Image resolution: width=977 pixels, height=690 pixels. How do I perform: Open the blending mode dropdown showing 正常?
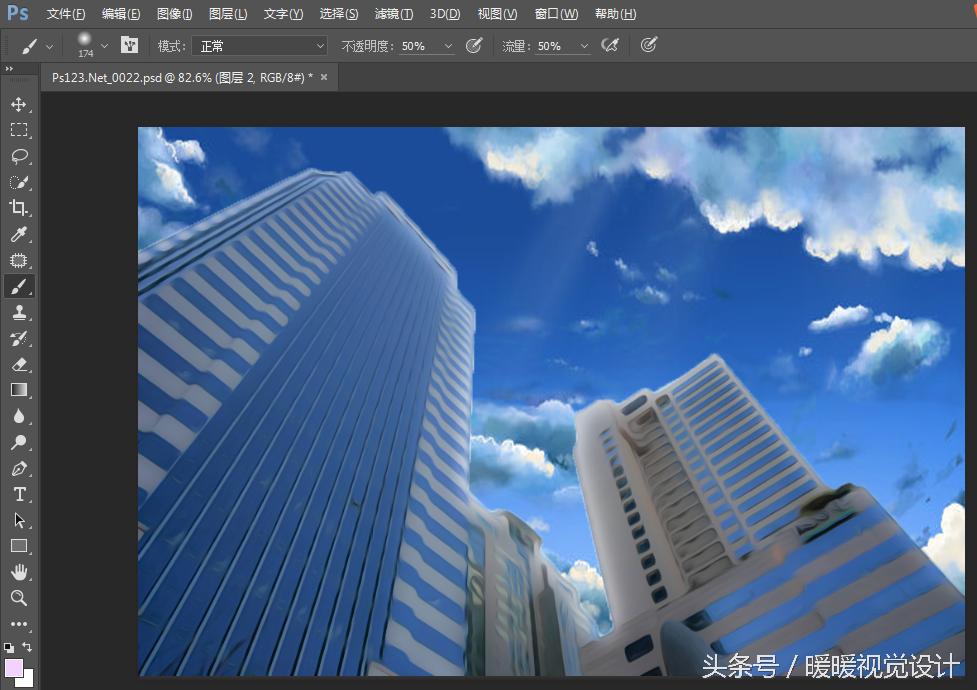point(260,45)
